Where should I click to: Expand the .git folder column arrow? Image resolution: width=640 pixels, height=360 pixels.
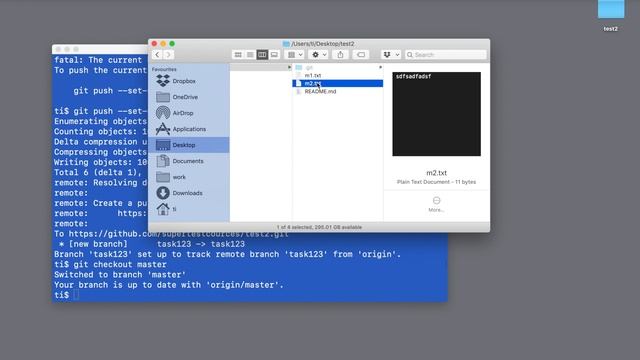click(380, 67)
